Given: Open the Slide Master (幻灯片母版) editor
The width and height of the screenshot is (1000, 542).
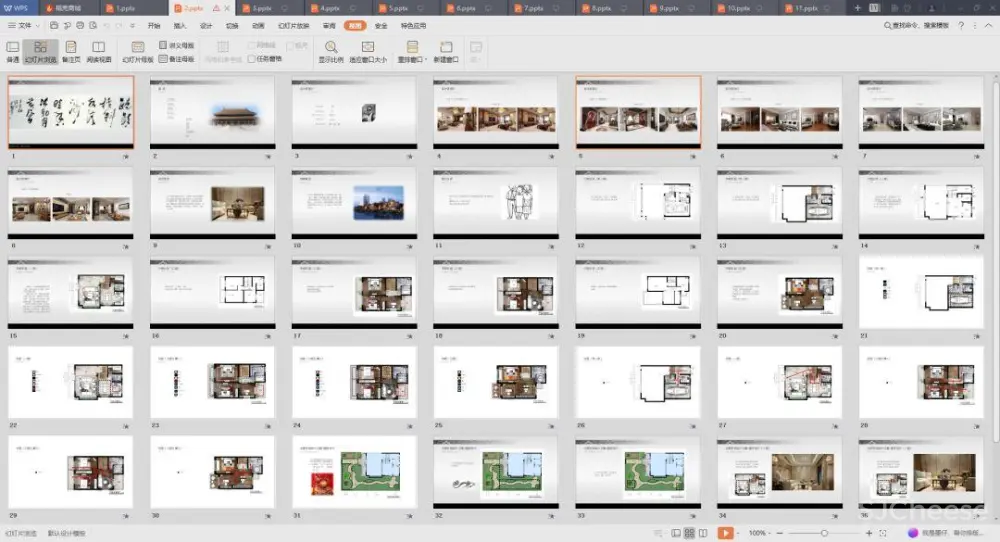Looking at the screenshot, I should point(138,51).
